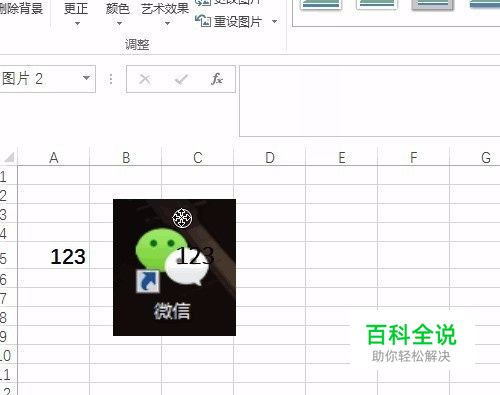Open the 艺术效果 artistic effects dropdown

(x=165, y=13)
